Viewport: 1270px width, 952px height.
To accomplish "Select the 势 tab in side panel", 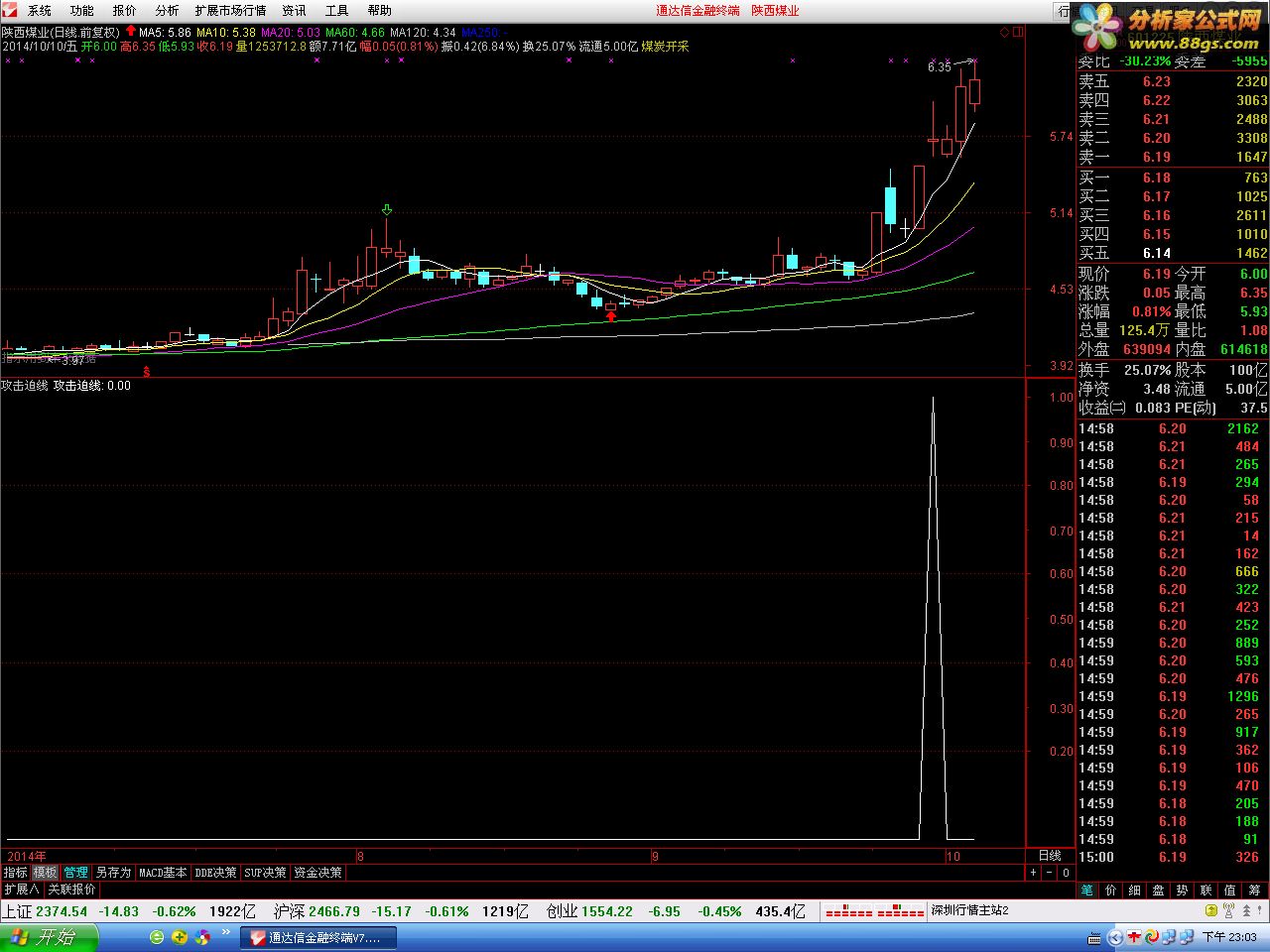I will [1182, 890].
